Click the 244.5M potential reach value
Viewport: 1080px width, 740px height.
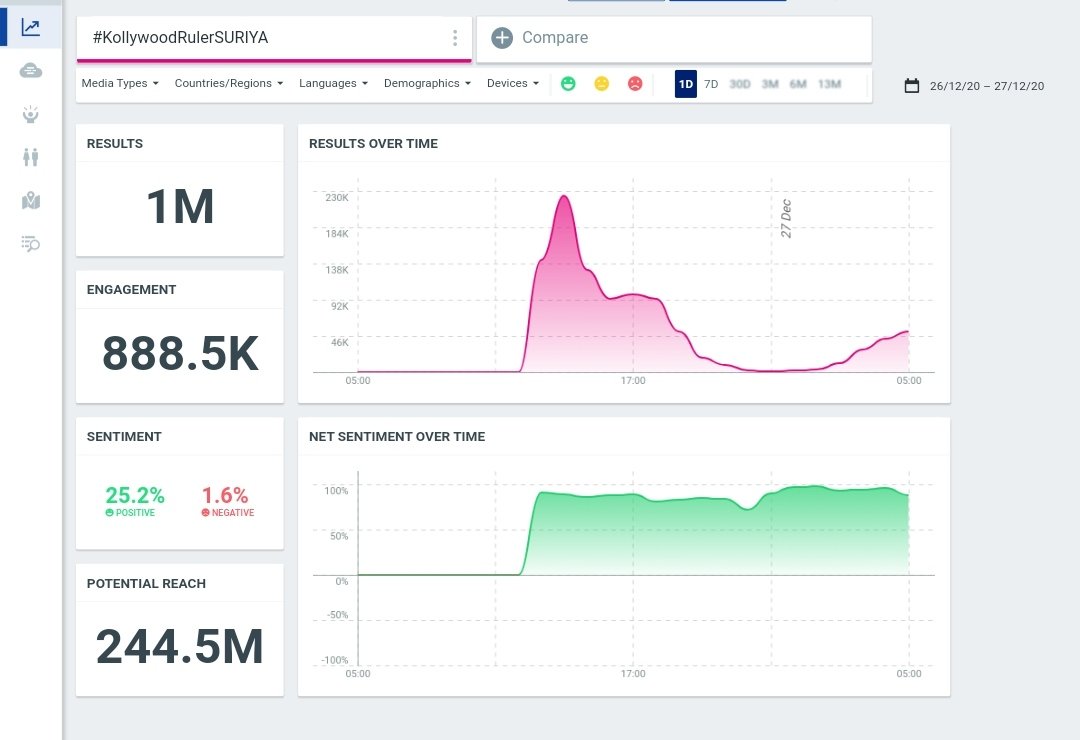pyautogui.click(x=180, y=646)
